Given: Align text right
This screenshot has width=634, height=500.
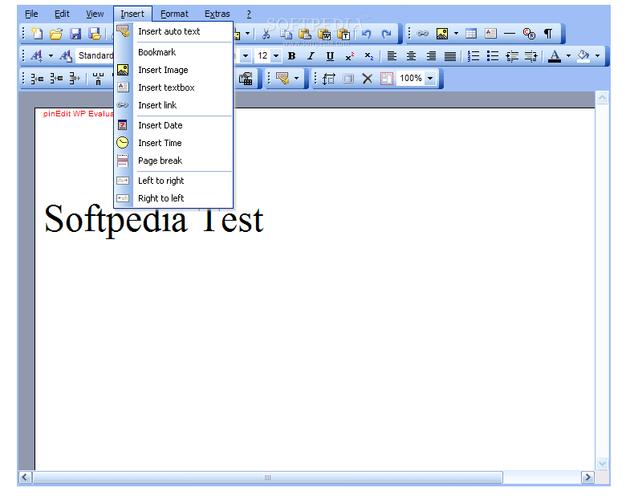Looking at the screenshot, I should click(431, 56).
